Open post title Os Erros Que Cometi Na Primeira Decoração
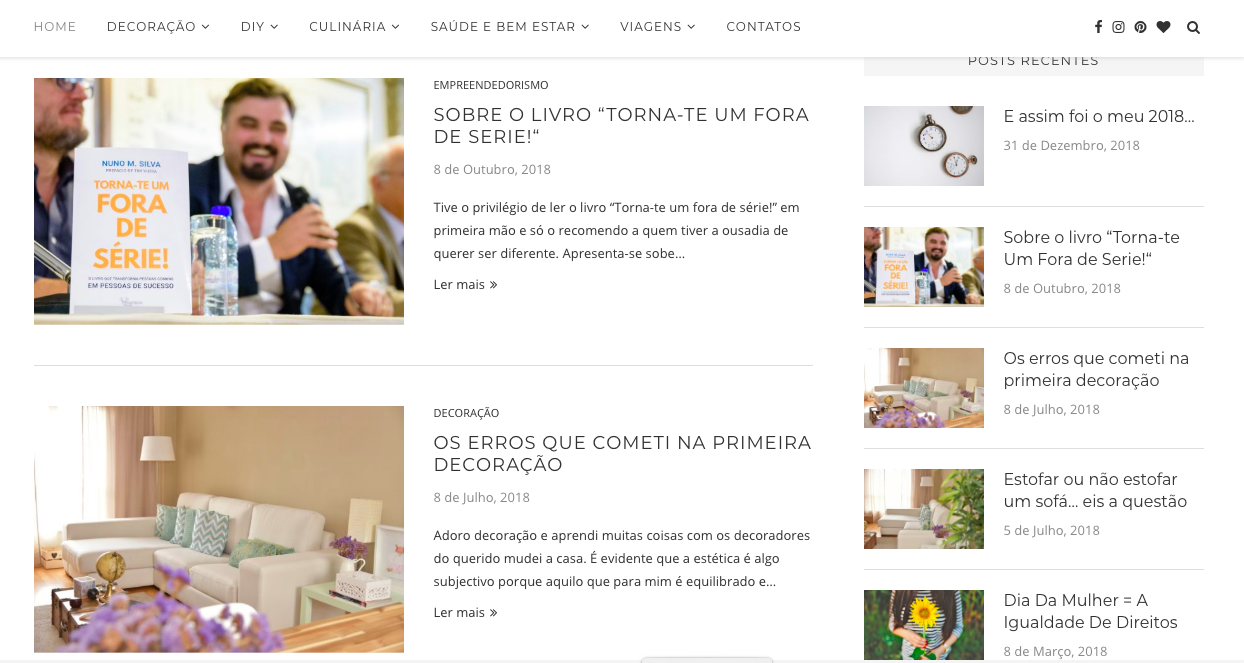The image size is (1244, 663). coord(622,453)
